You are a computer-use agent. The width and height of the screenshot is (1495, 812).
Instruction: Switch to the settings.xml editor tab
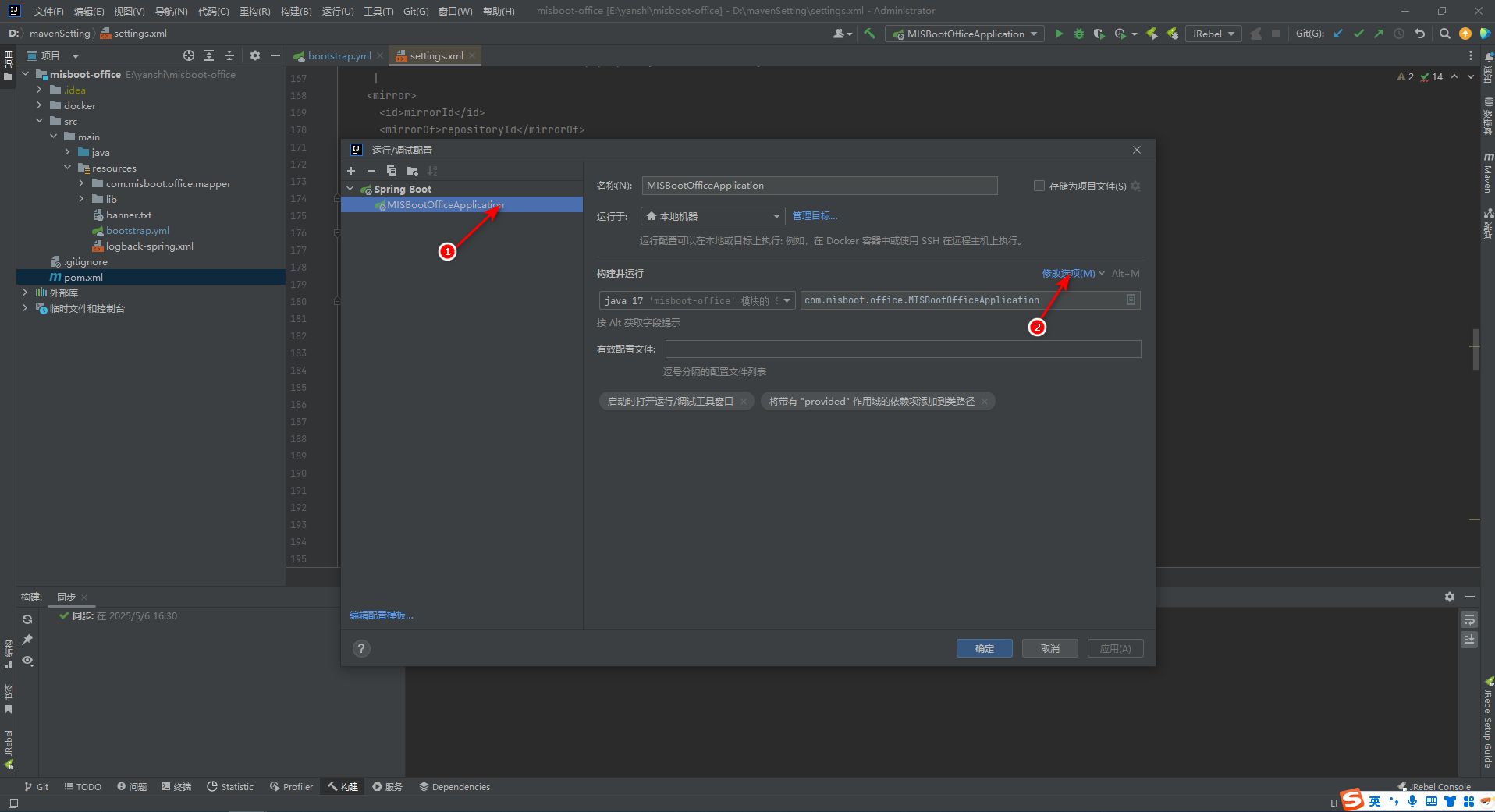click(435, 55)
